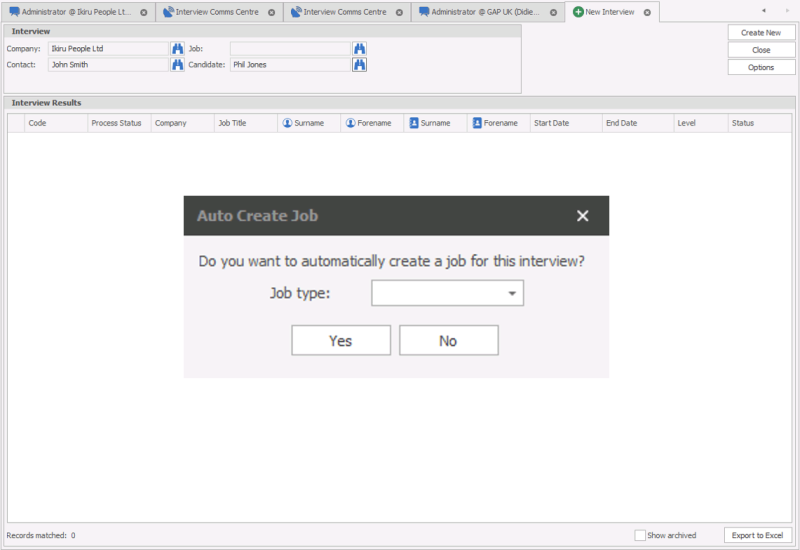Click the Options button
800x550 pixels.
click(x=761, y=67)
